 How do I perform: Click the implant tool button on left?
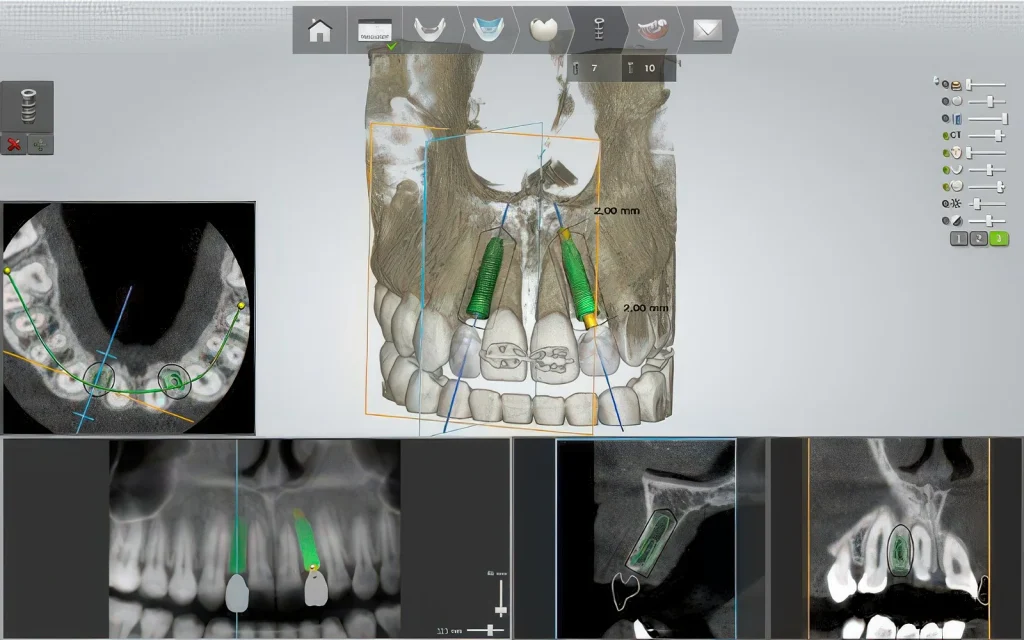(x=27, y=105)
